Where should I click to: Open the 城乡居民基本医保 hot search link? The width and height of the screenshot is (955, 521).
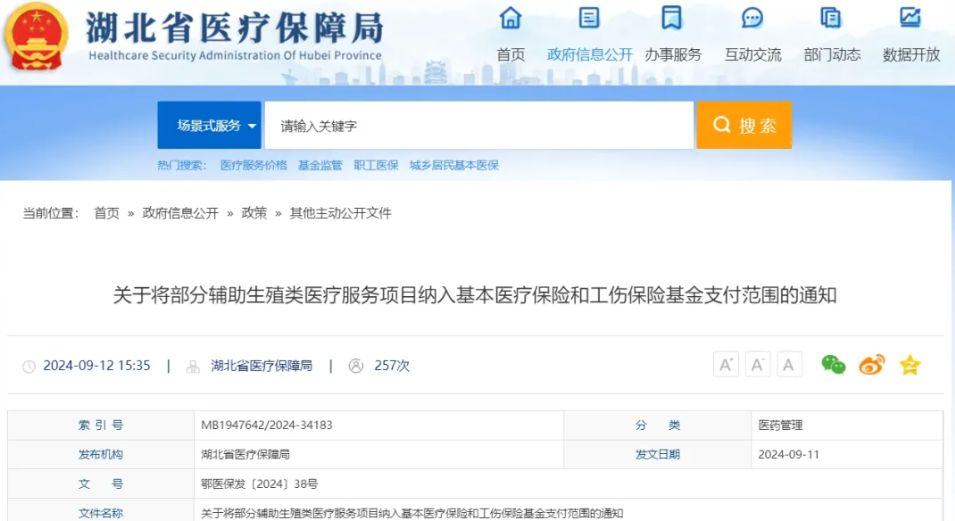pyautogui.click(x=454, y=165)
